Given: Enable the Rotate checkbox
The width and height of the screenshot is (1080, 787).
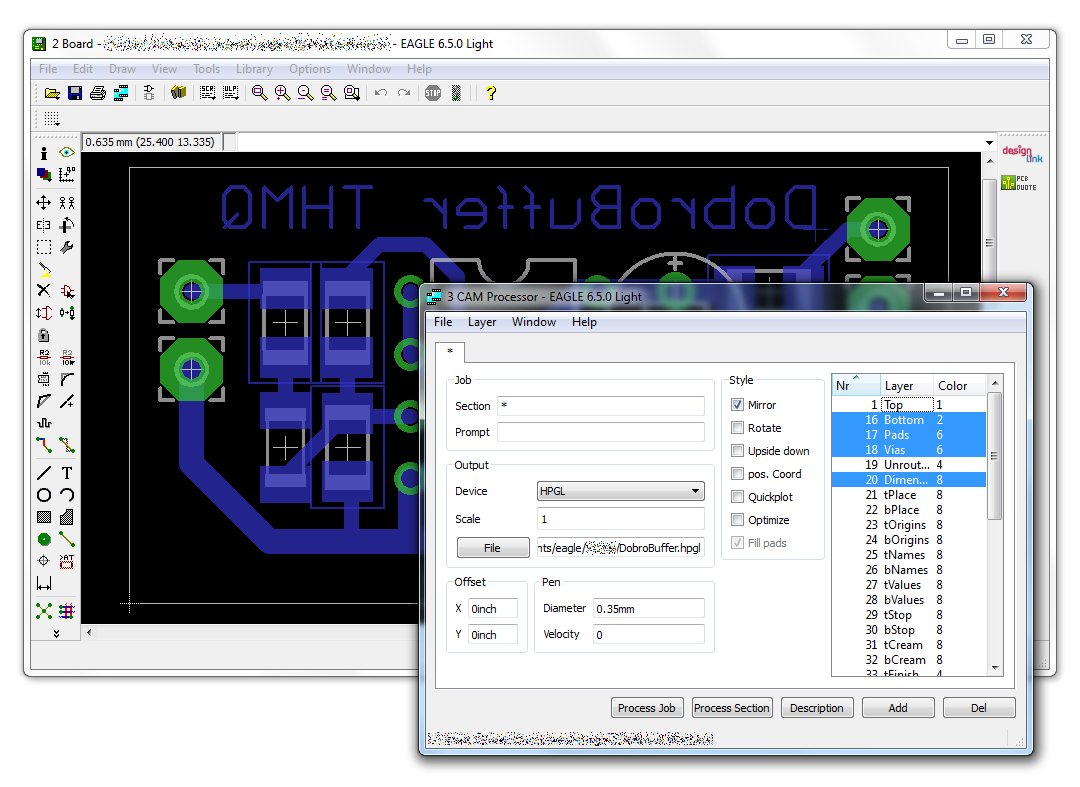Looking at the screenshot, I should coord(738,428).
